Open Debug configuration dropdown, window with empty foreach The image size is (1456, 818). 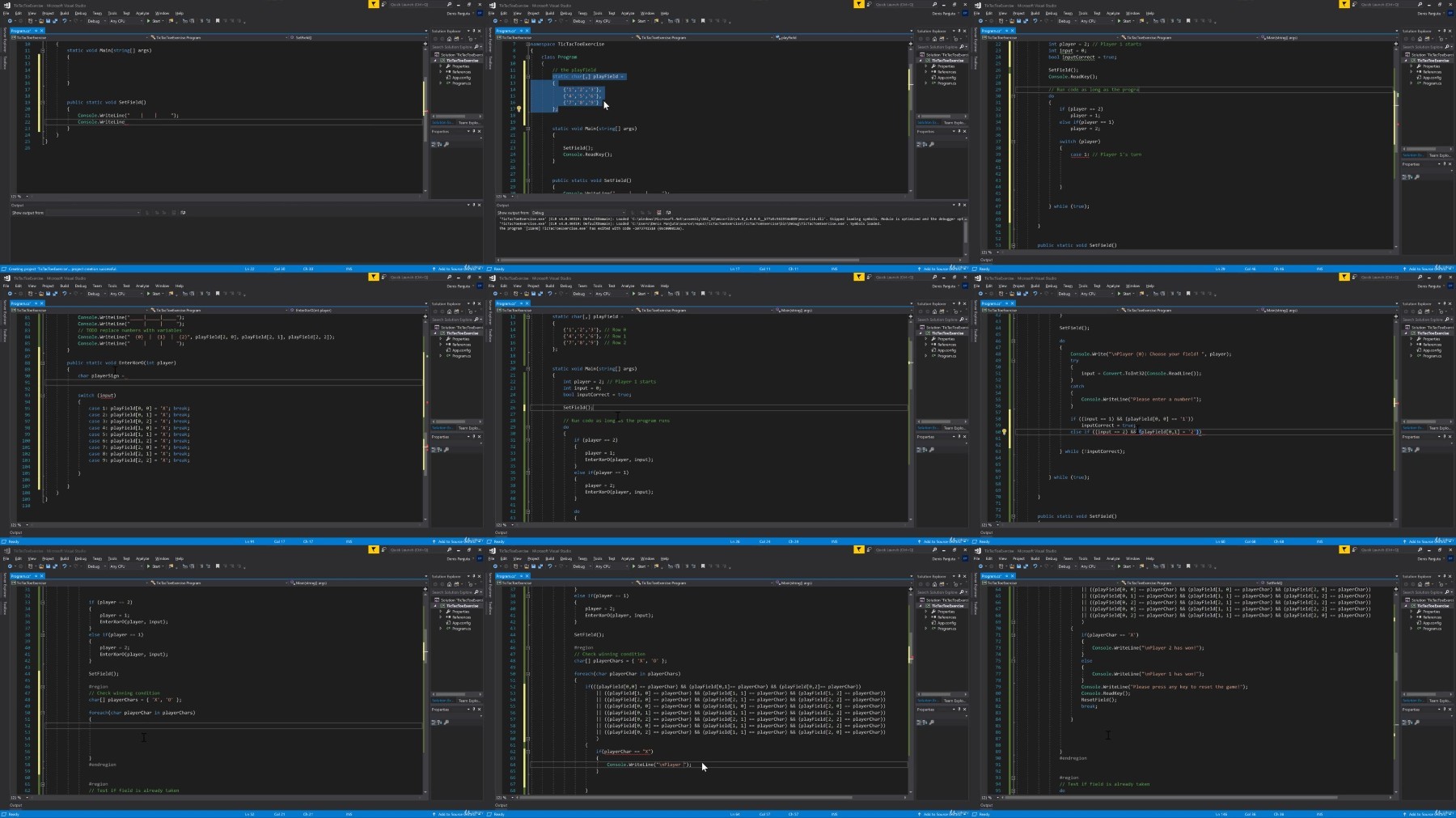97,566
